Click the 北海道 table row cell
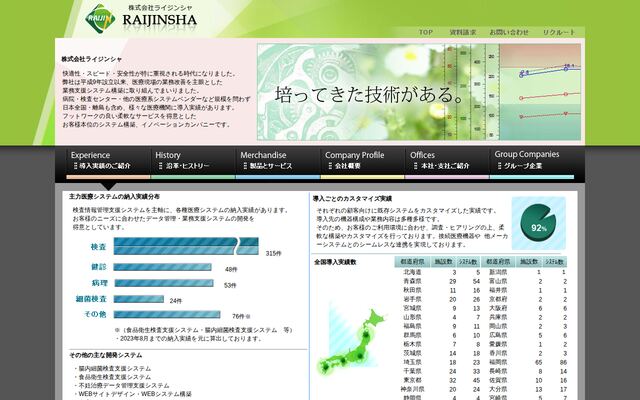Screen dimensions: 640x400 click(412, 272)
